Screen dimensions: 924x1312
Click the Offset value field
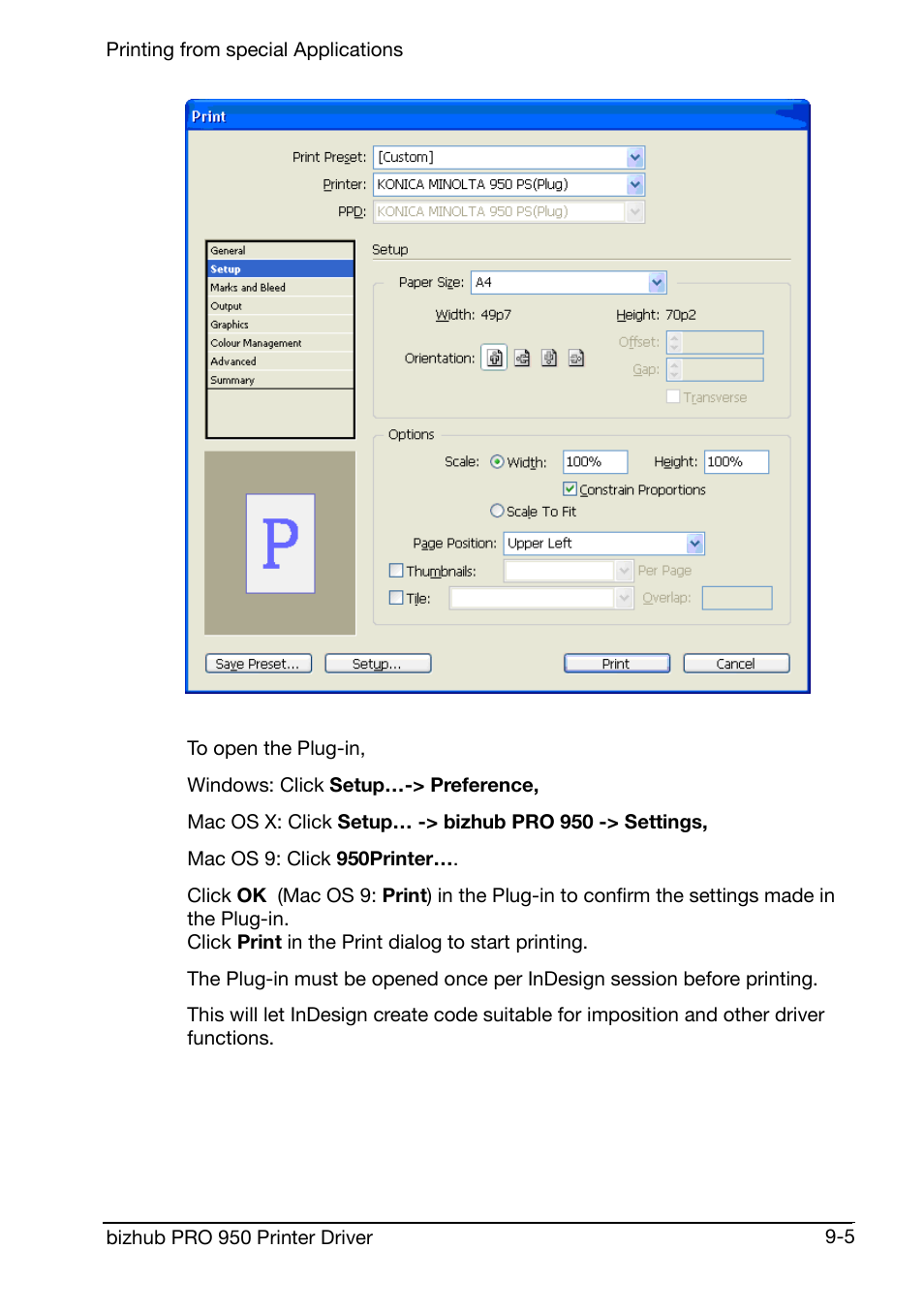(x=723, y=342)
